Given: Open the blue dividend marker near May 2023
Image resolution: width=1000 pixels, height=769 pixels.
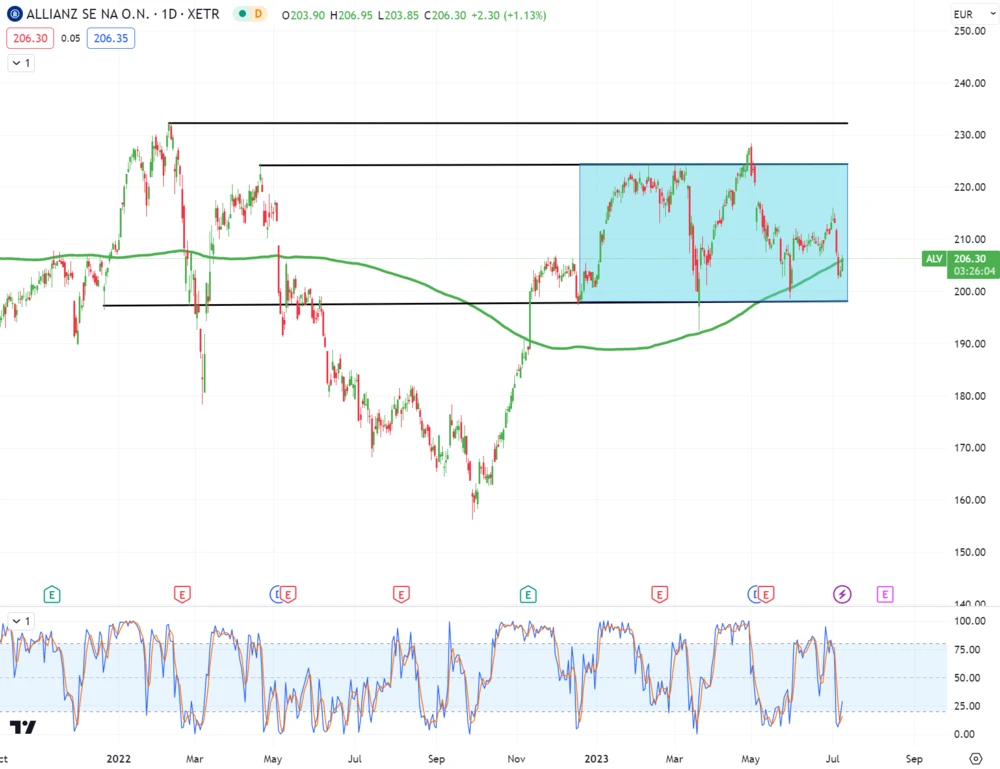Looking at the screenshot, I should pyautogui.click(x=753, y=595).
